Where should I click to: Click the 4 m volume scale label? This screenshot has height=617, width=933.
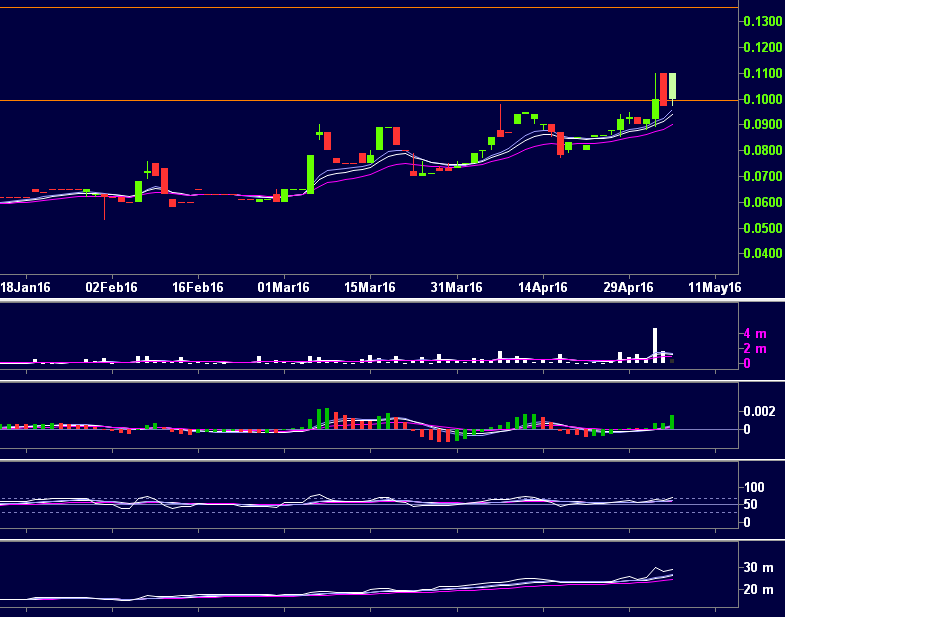pyautogui.click(x=755, y=334)
